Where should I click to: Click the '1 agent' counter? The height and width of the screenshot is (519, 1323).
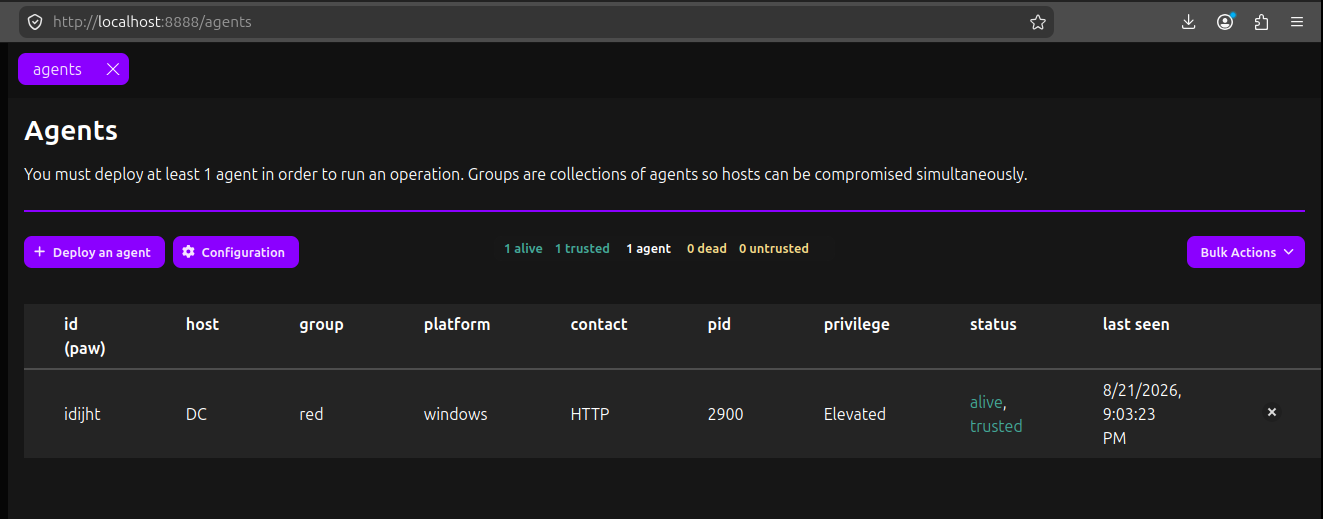tap(648, 249)
